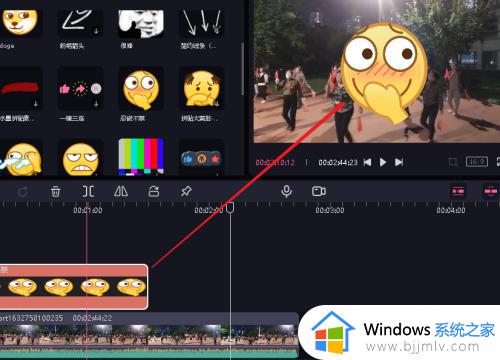Split the clip using the split tool
Viewport: 500px width, 360px height.
tap(88, 191)
